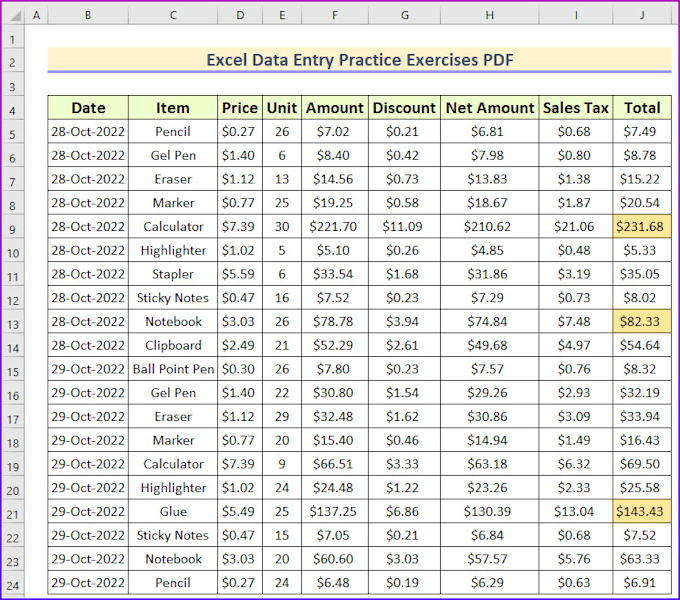This screenshot has height=600, width=680.
Task: Click the 'Discount' header cell
Action: 404,108
